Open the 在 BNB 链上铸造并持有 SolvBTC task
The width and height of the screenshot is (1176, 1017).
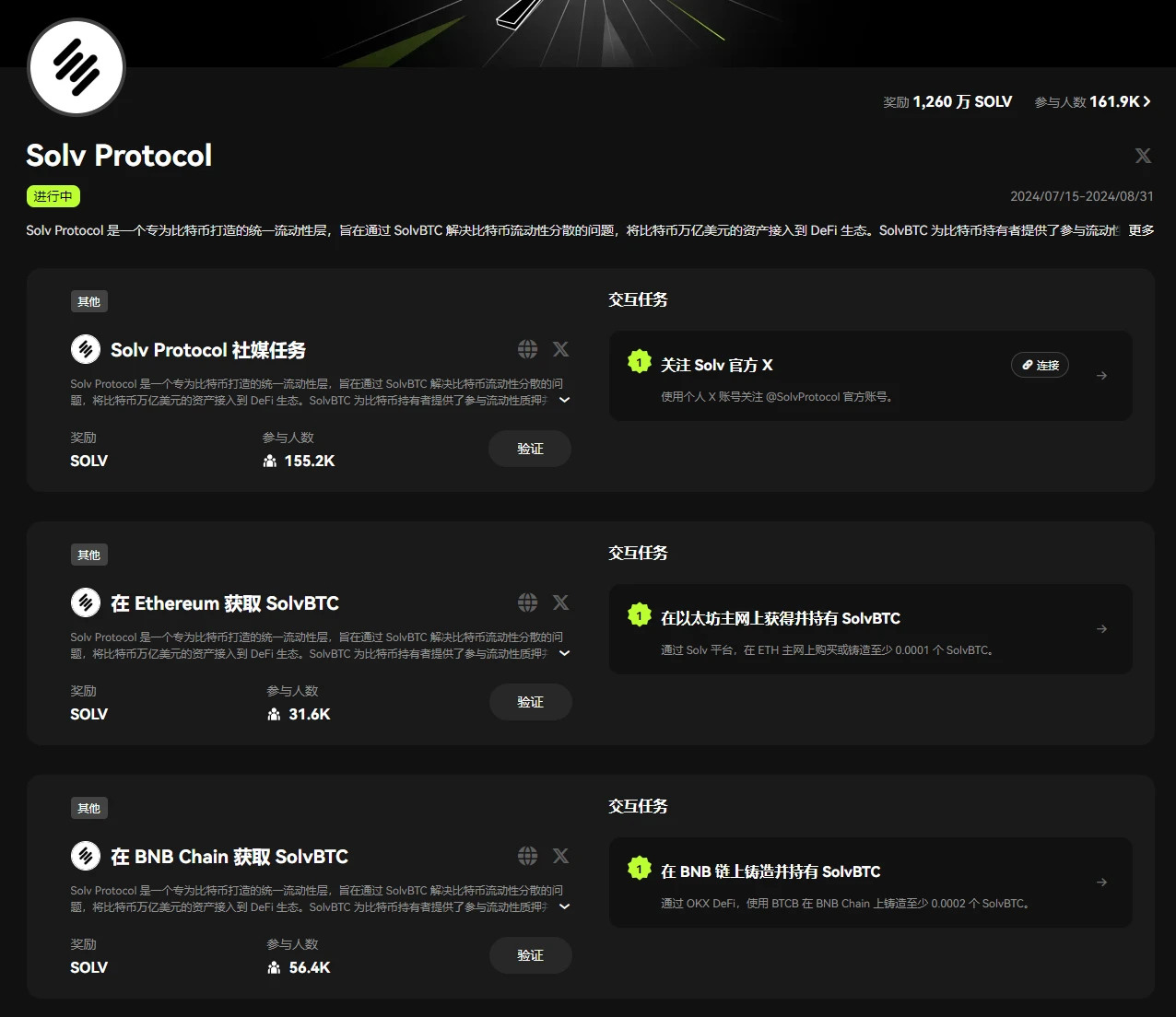click(x=1101, y=883)
